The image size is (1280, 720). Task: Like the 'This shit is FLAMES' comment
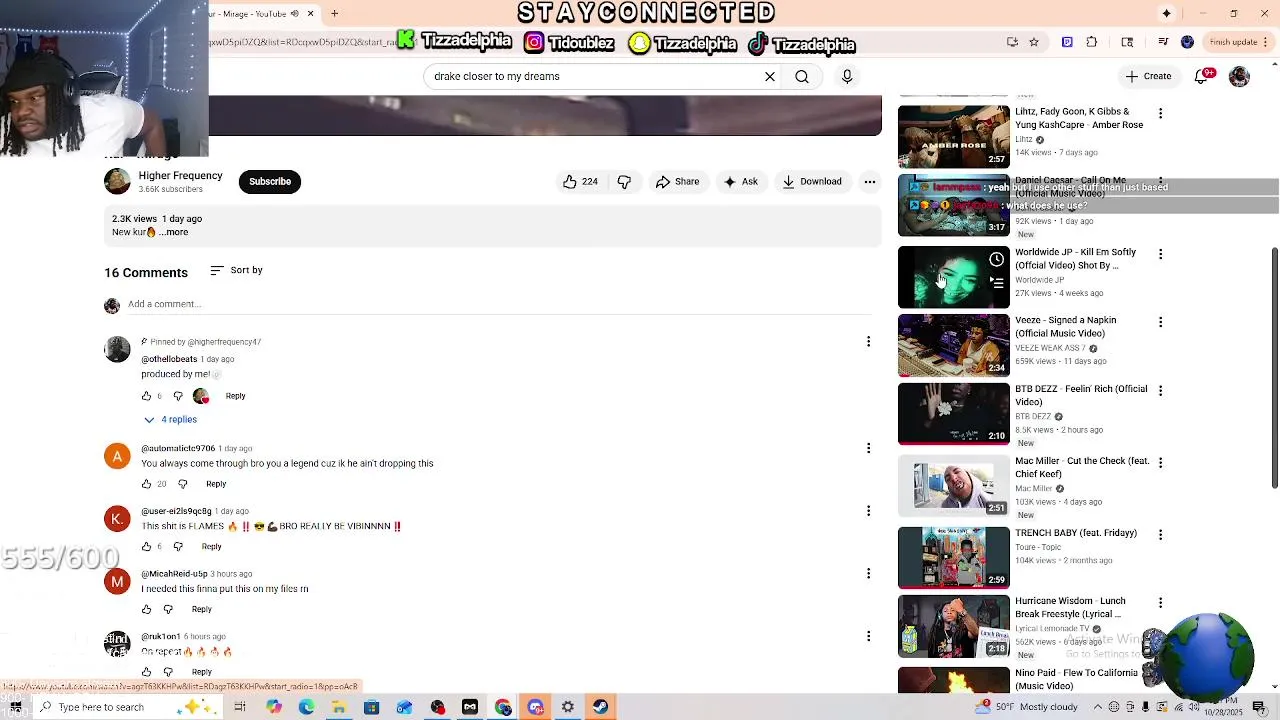coord(146,547)
